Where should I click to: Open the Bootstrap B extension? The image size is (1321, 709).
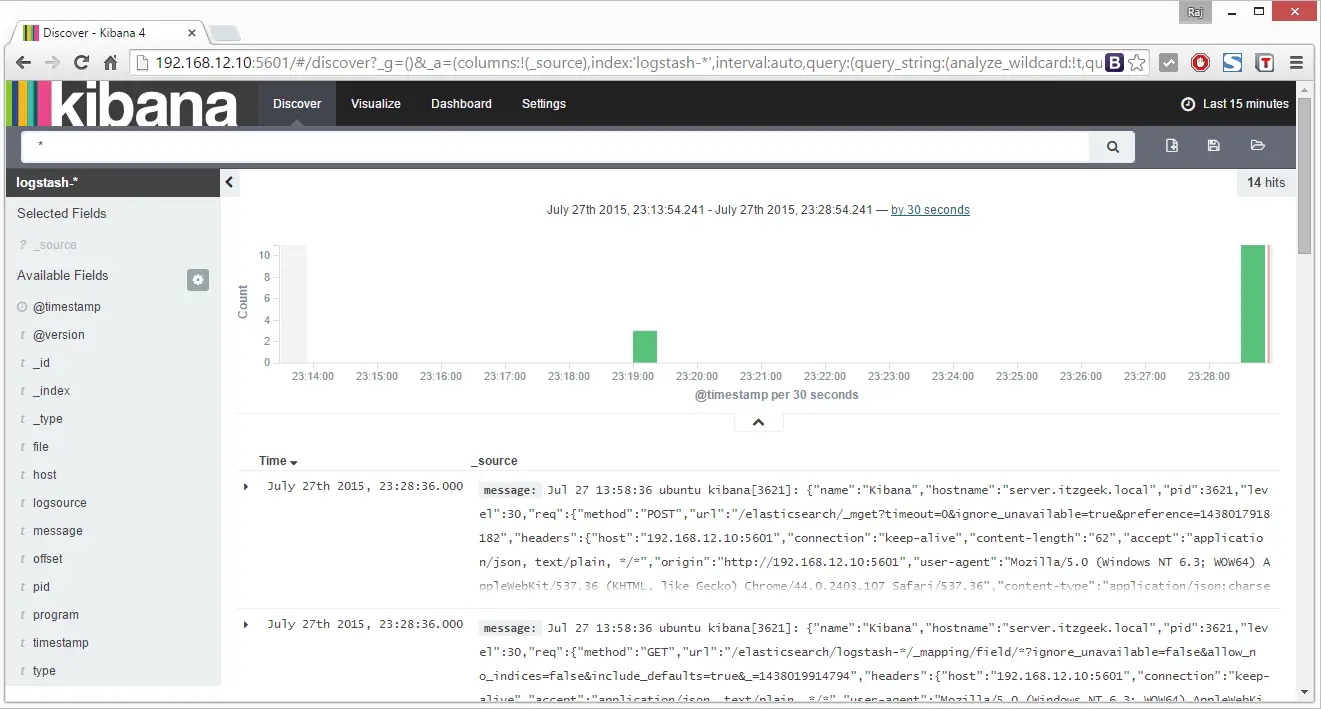coord(1115,63)
